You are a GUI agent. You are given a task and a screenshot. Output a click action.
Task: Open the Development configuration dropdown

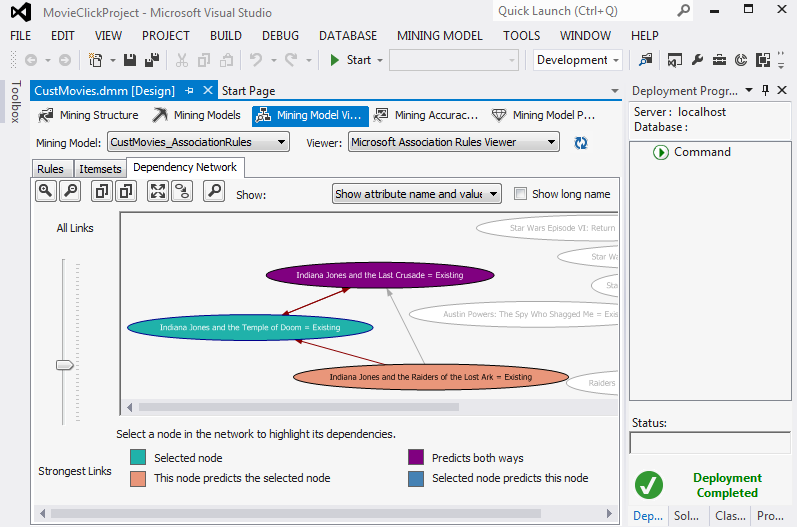[578, 60]
